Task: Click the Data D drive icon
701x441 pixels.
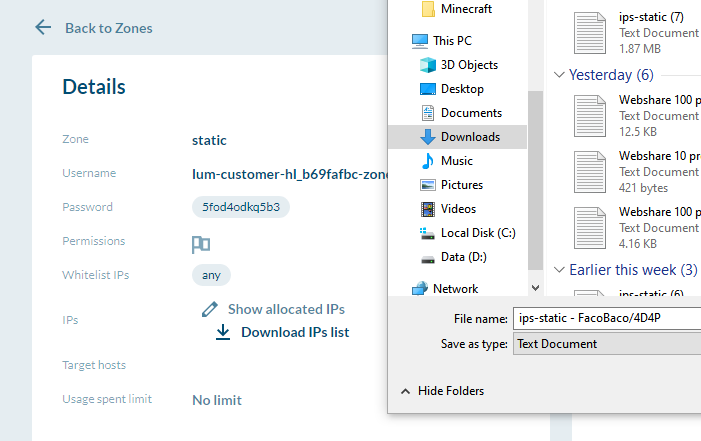Action: [x=428, y=259]
